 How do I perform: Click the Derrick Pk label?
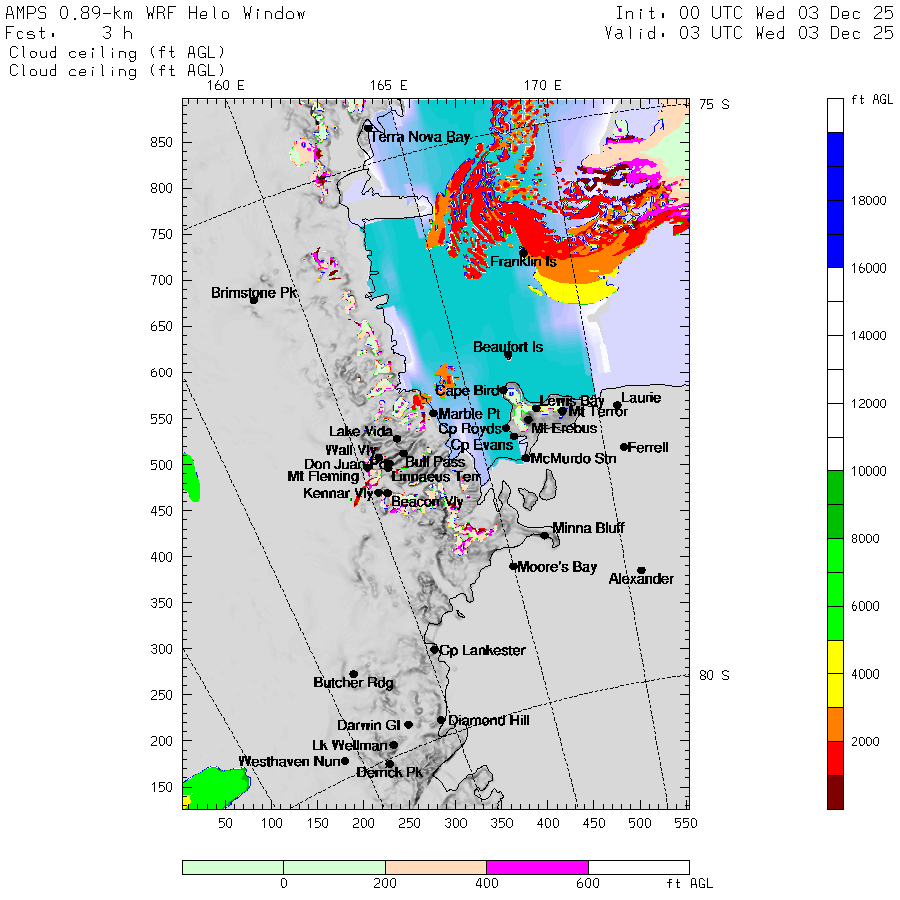pos(389,773)
